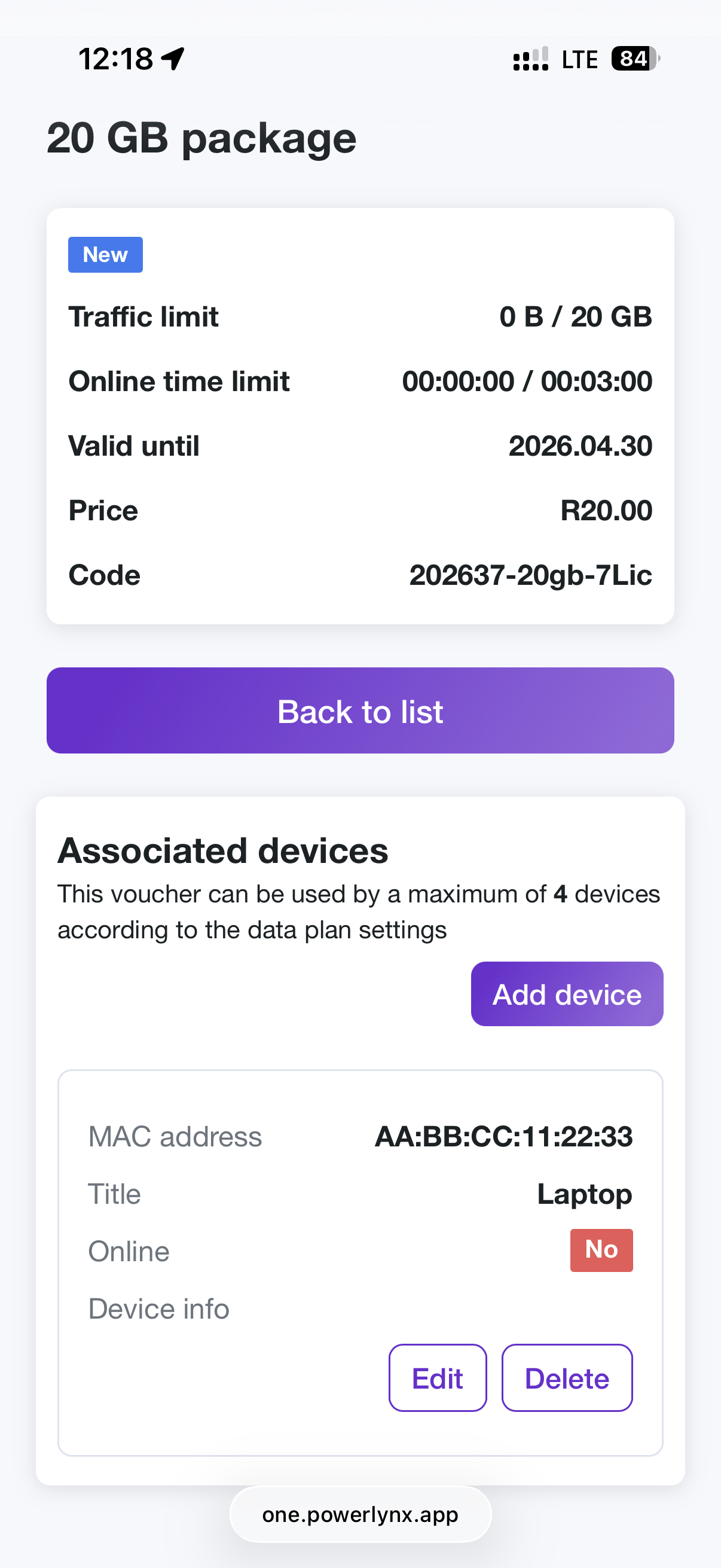Viewport: 721px width, 1568px height.
Task: Tap the one.powerlynx.app address pill
Action: point(360,1514)
